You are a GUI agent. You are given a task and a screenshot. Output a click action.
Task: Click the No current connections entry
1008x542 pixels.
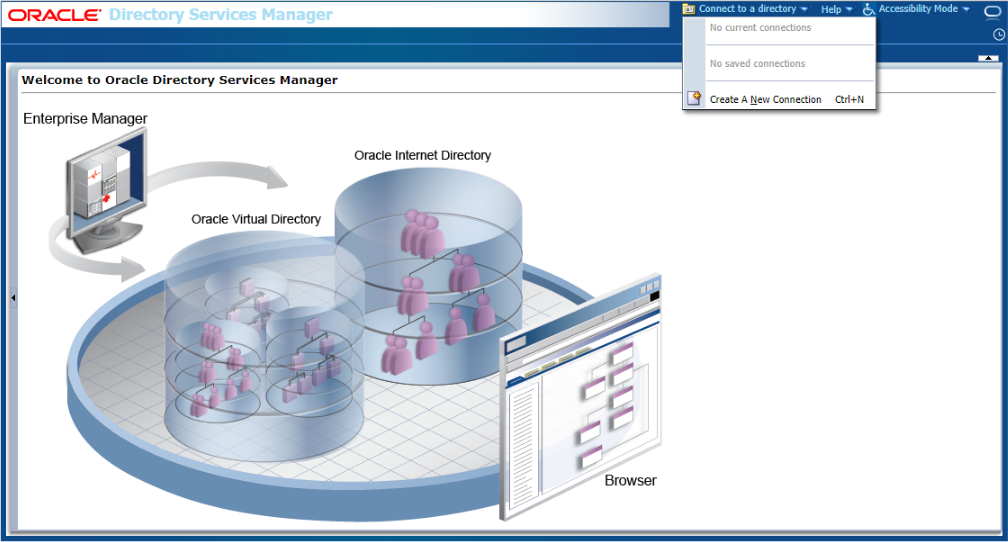coord(760,28)
